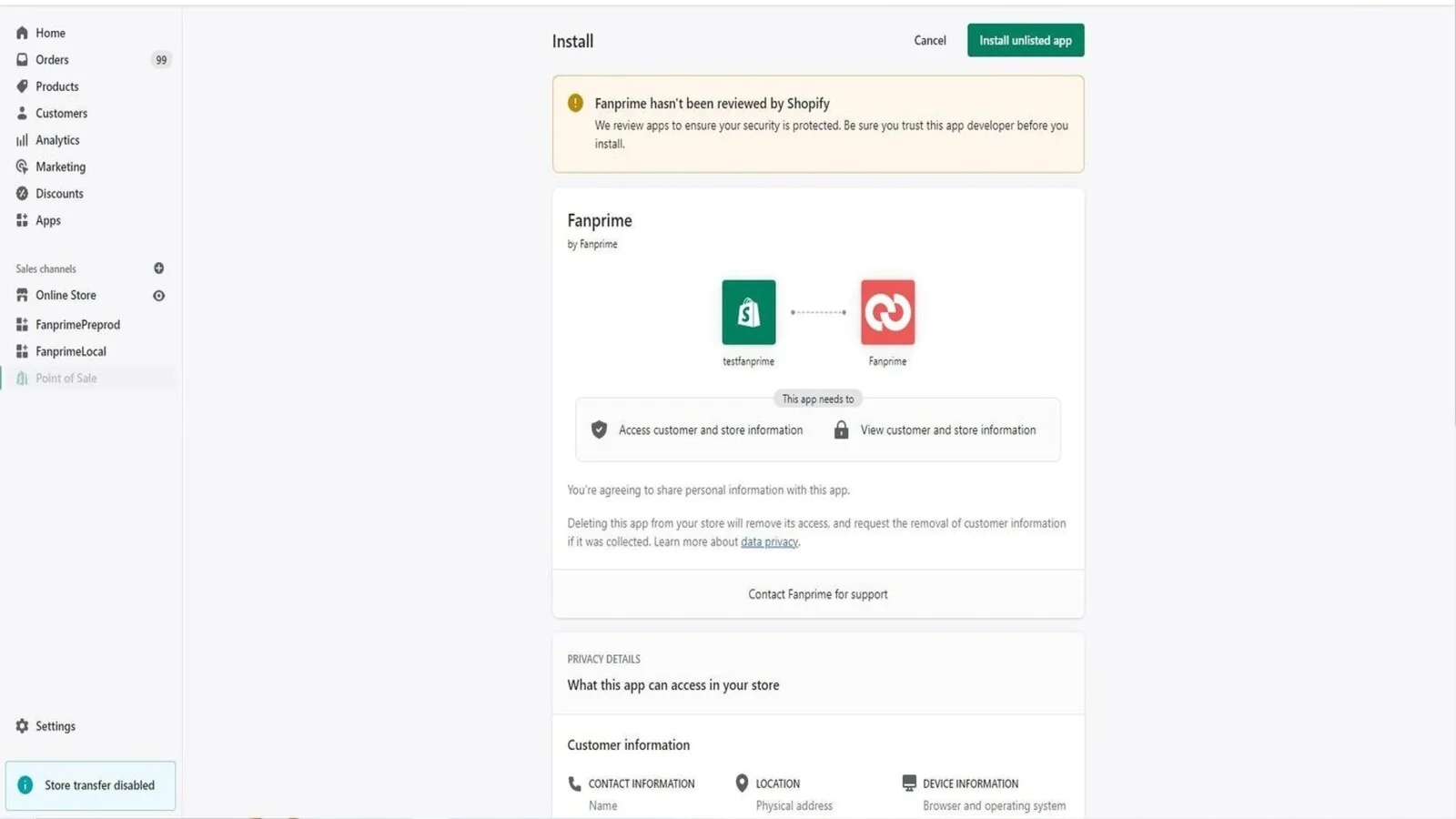Click the Settings gear icon
Viewport: 1456px width, 819px height.
tap(22, 726)
